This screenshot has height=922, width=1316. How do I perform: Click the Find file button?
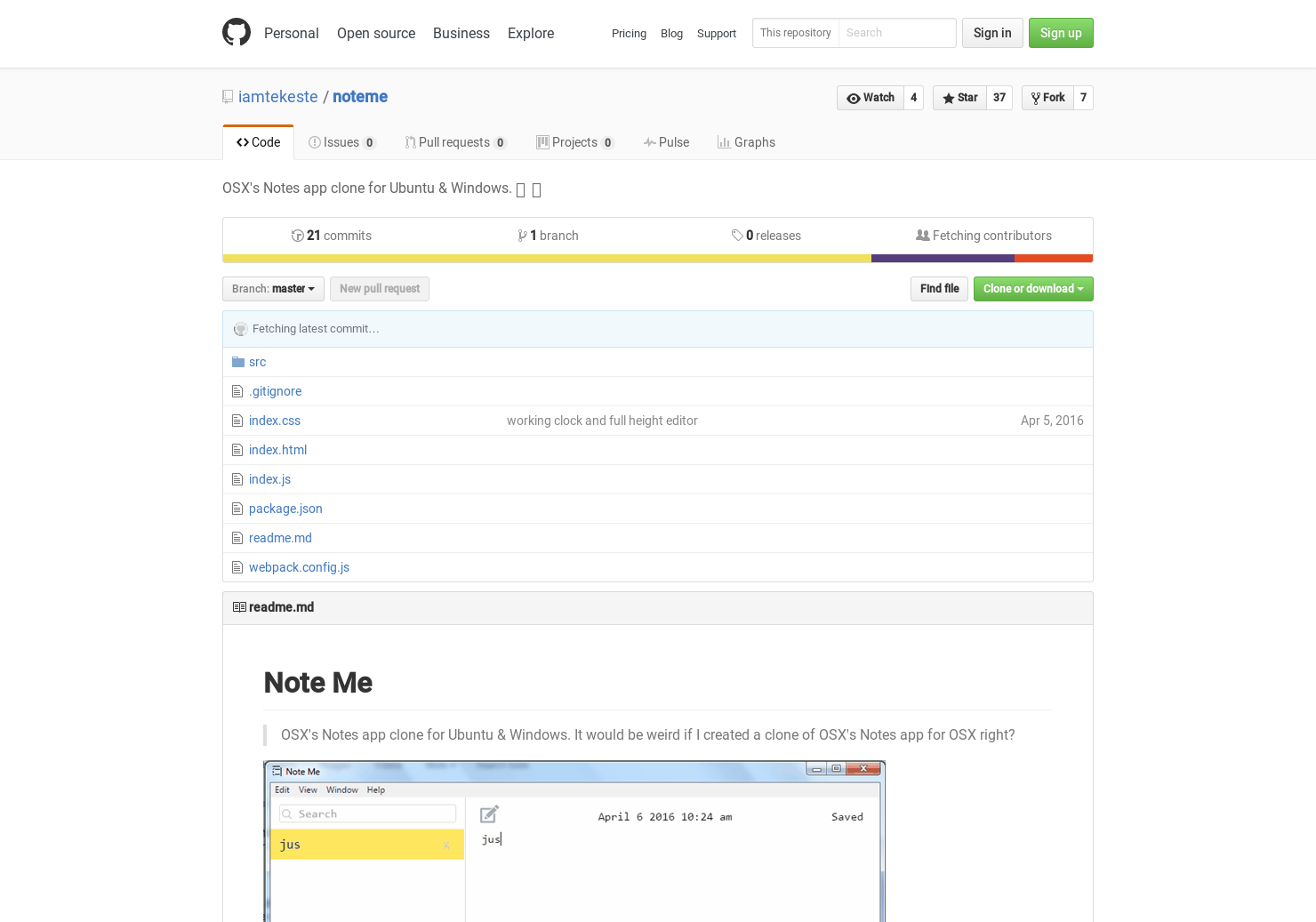pyautogui.click(x=940, y=289)
